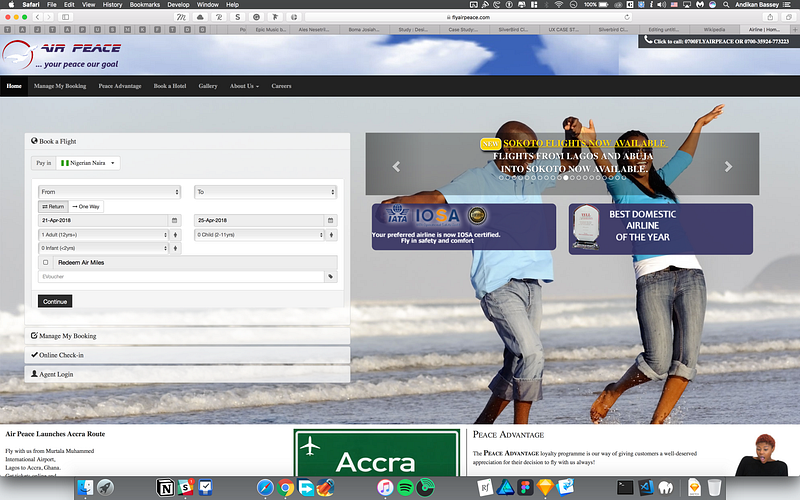
Task: Open Notion app in the dock
Action: pos(165,488)
